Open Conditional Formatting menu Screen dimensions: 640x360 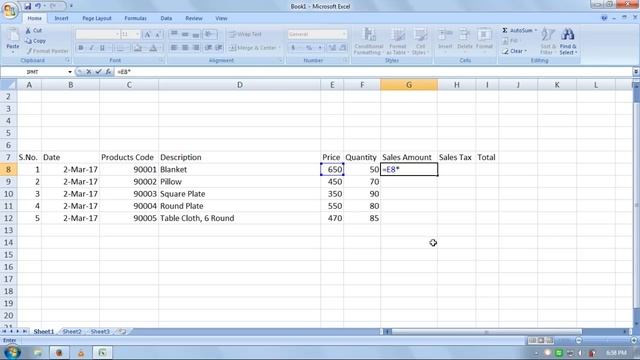click(x=369, y=41)
